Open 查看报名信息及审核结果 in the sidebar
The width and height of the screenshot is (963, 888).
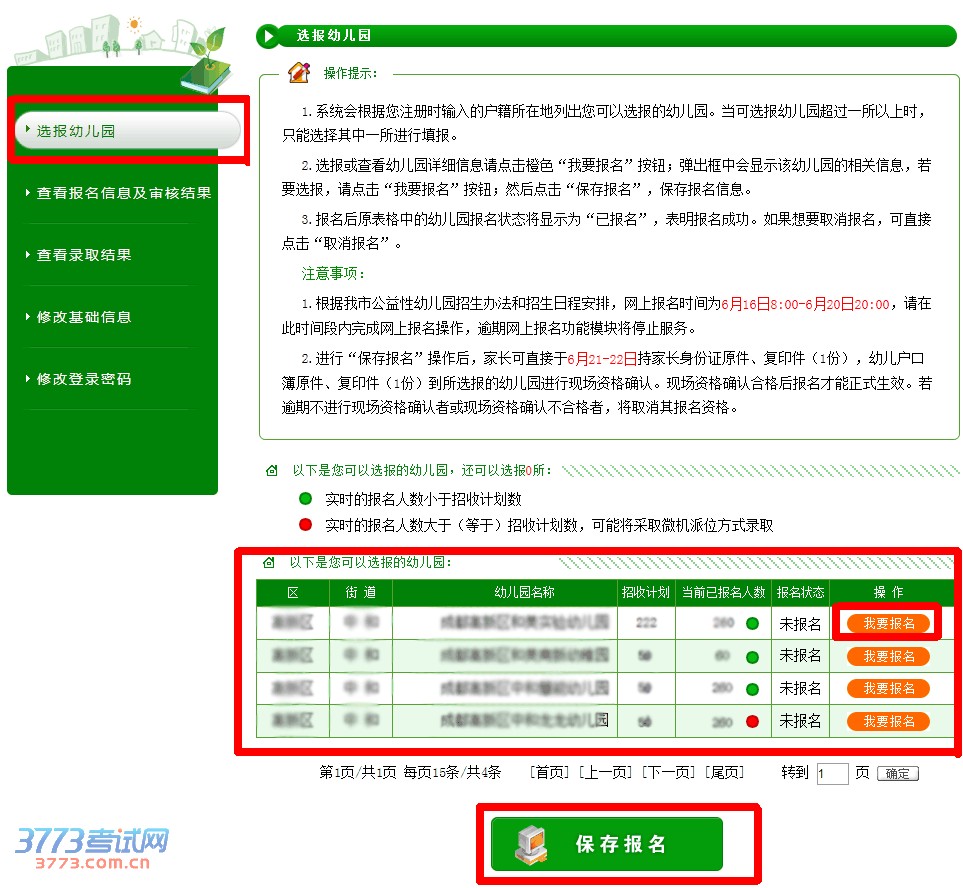(123, 193)
